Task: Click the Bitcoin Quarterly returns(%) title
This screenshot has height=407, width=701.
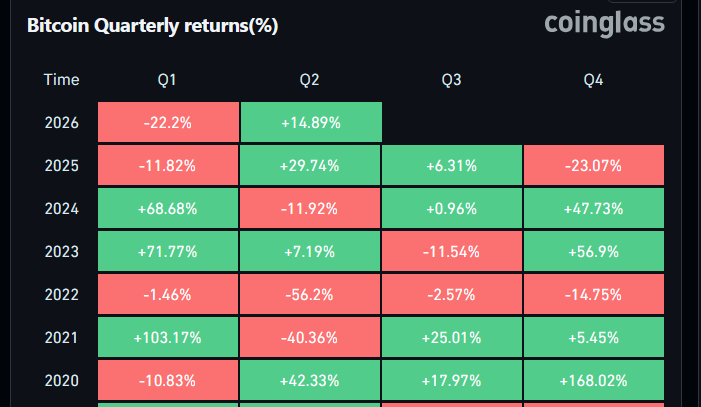Action: (x=152, y=25)
